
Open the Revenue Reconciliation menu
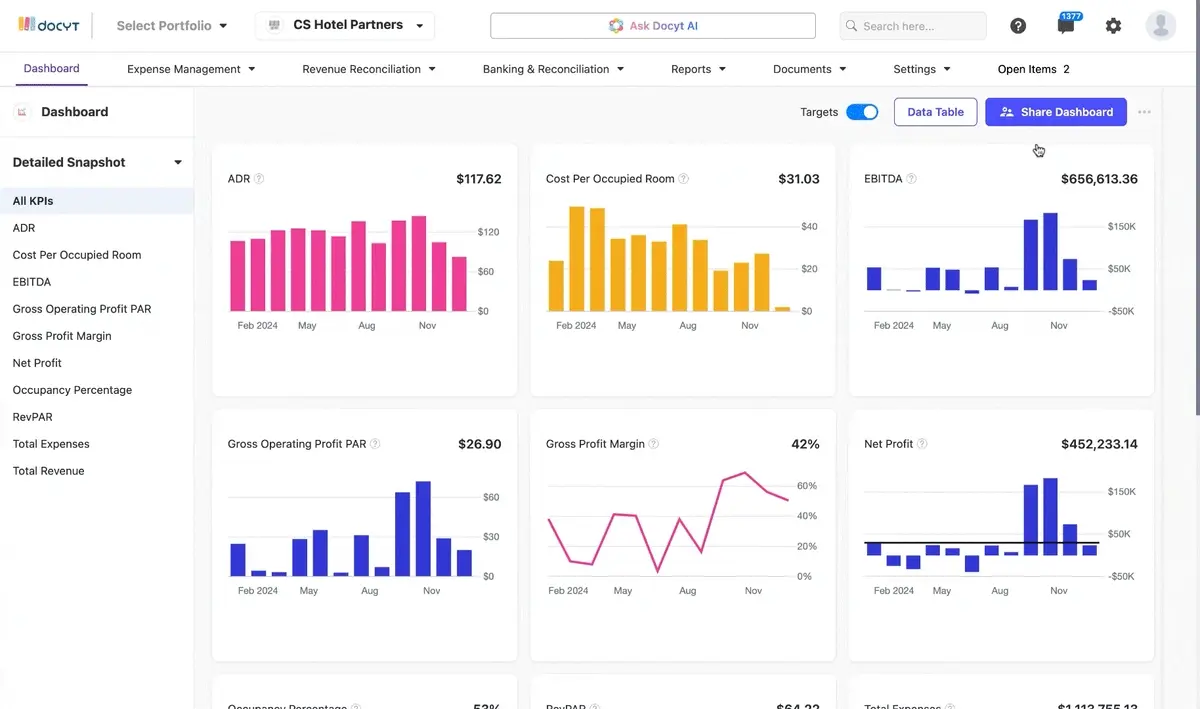click(369, 69)
